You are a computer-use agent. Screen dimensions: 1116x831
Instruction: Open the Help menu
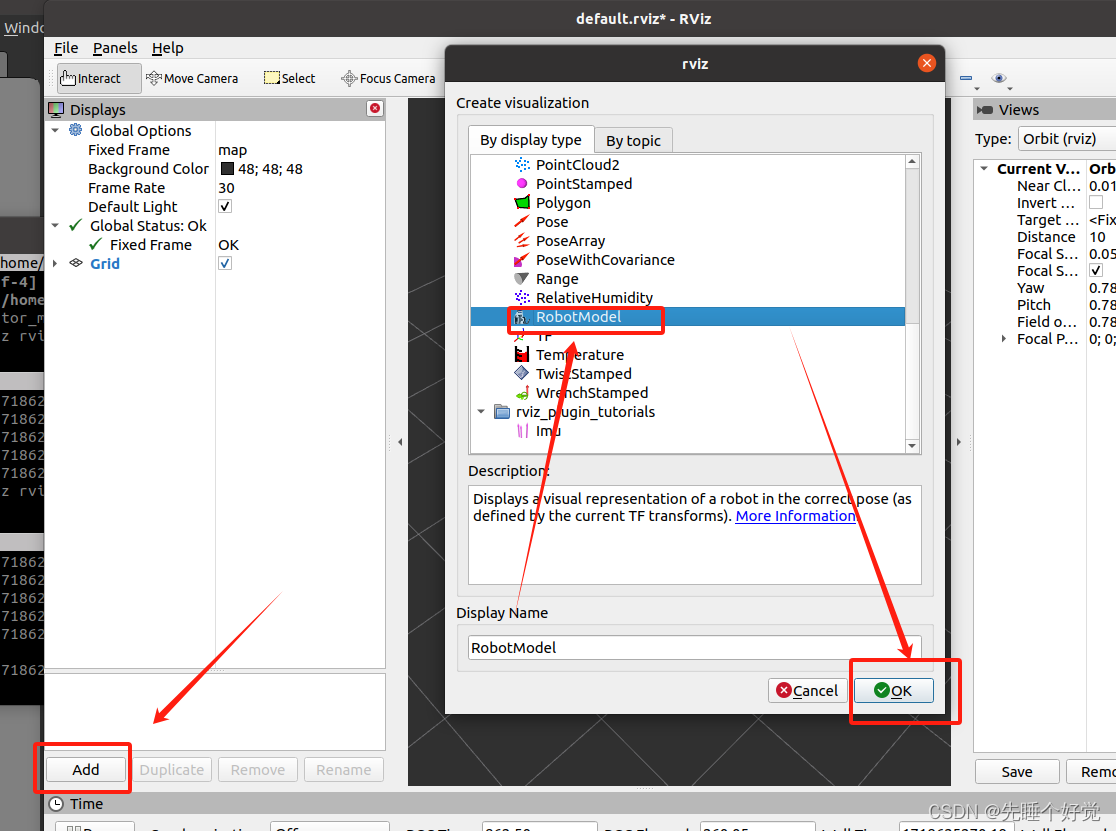(x=167, y=48)
